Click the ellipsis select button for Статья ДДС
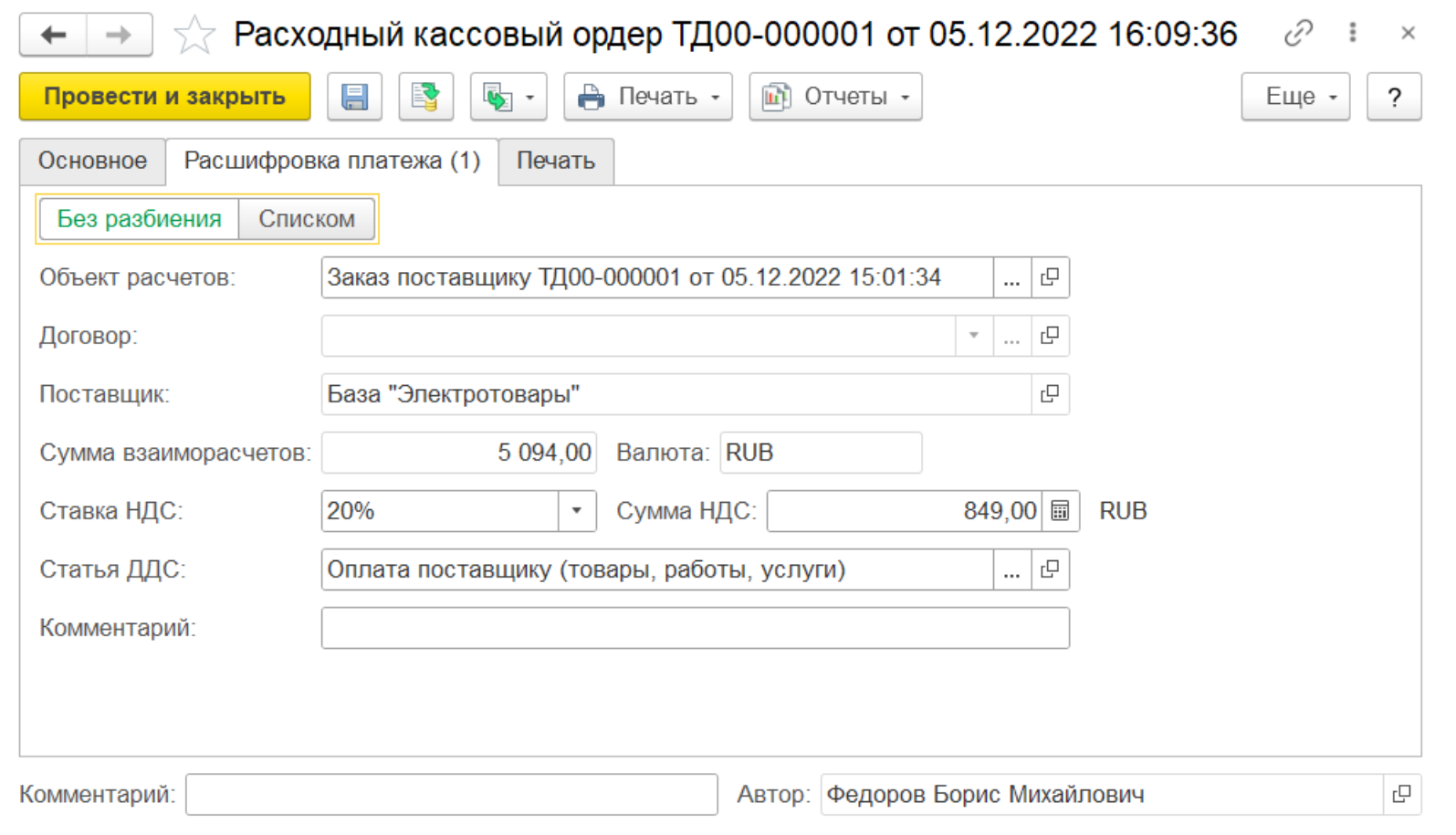 [1011, 569]
